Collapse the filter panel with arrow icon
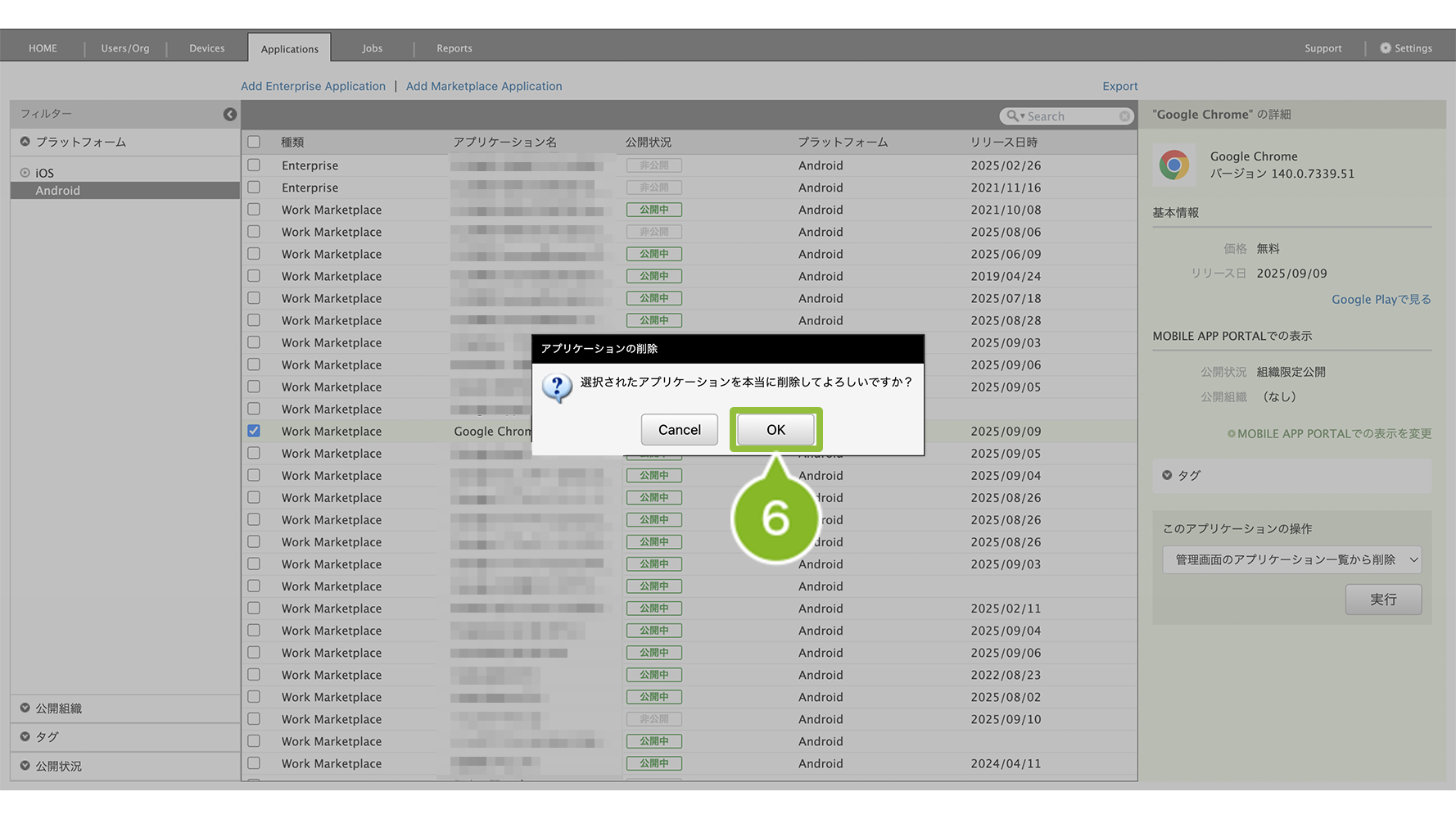This screenshot has width=1456, height=819. coord(230,115)
